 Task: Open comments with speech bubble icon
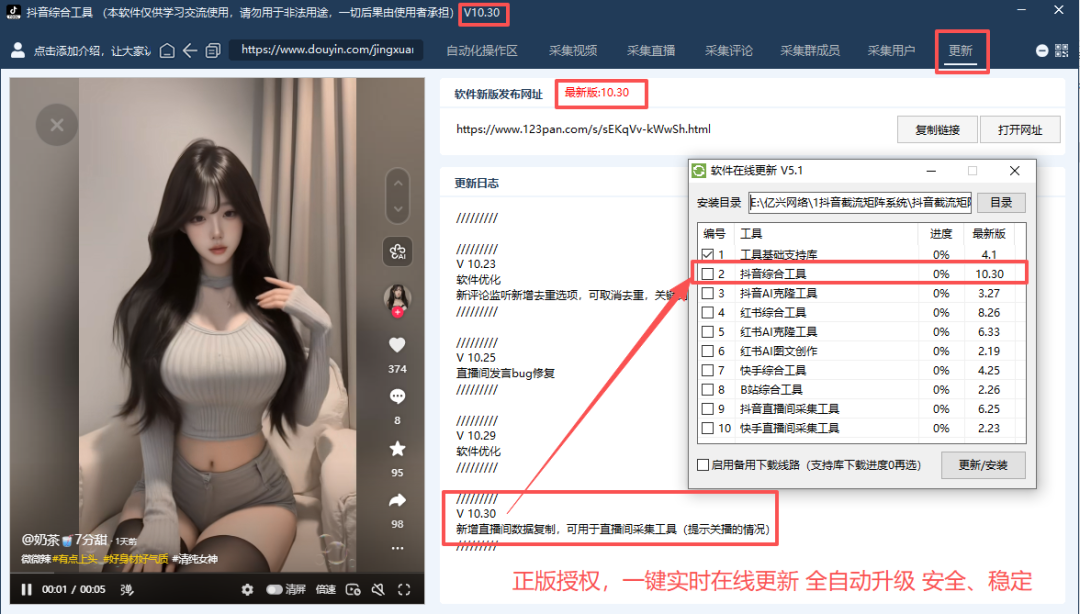click(397, 396)
